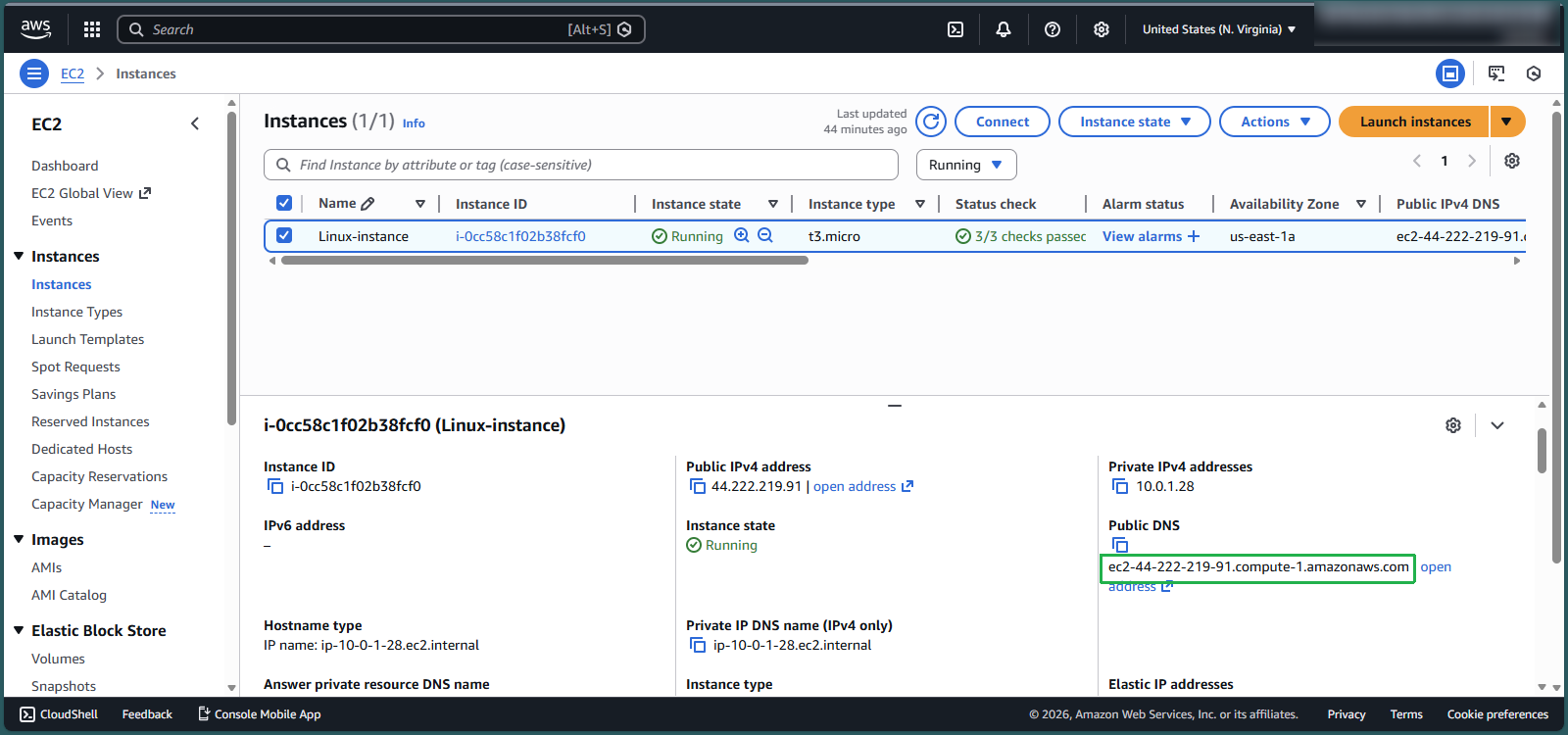The width and height of the screenshot is (1568, 735).
Task: Click View alarms link
Action: click(1151, 236)
